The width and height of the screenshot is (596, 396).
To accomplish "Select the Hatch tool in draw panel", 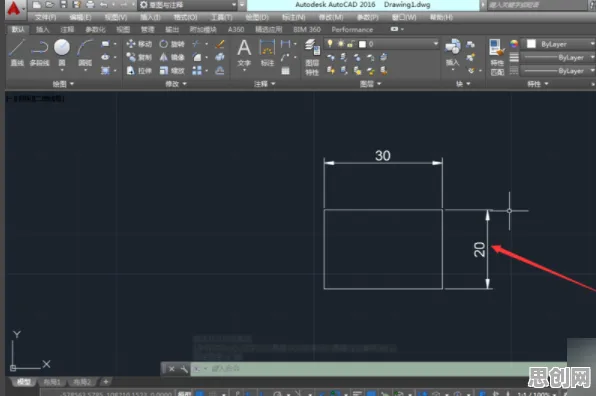I will pyautogui.click(x=105, y=70).
